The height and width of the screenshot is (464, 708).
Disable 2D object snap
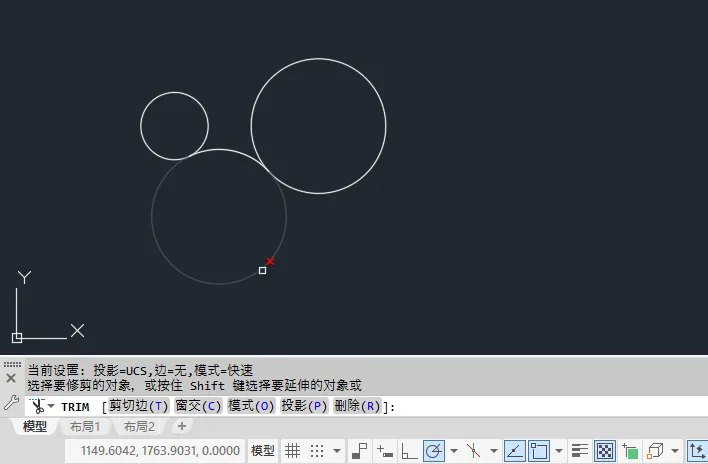point(539,450)
